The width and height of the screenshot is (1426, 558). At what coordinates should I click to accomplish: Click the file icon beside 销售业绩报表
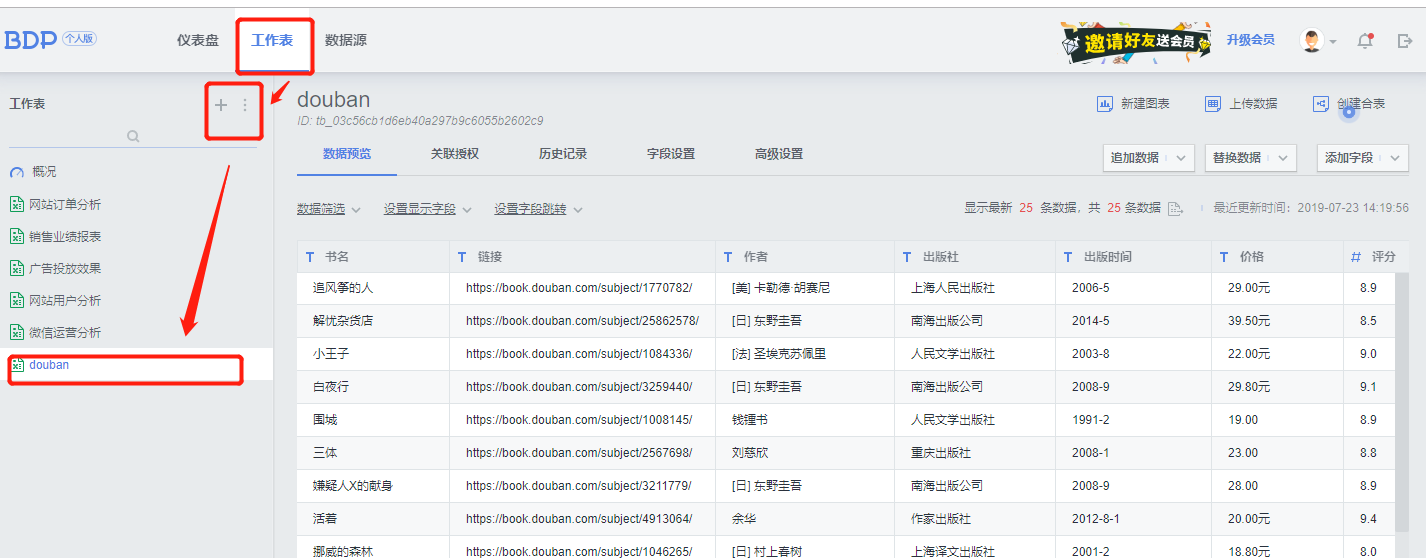[x=16, y=236]
